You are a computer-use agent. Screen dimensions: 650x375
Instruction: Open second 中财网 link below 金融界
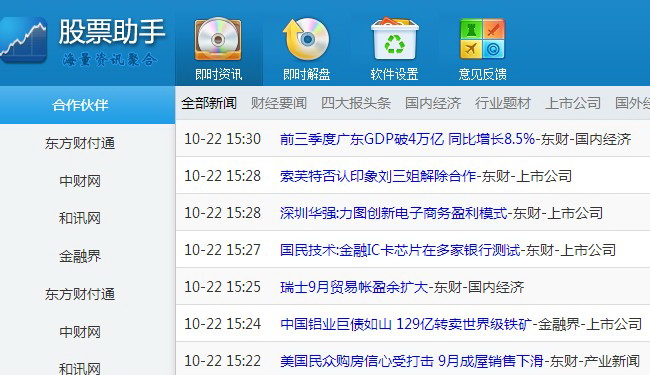tap(80, 332)
